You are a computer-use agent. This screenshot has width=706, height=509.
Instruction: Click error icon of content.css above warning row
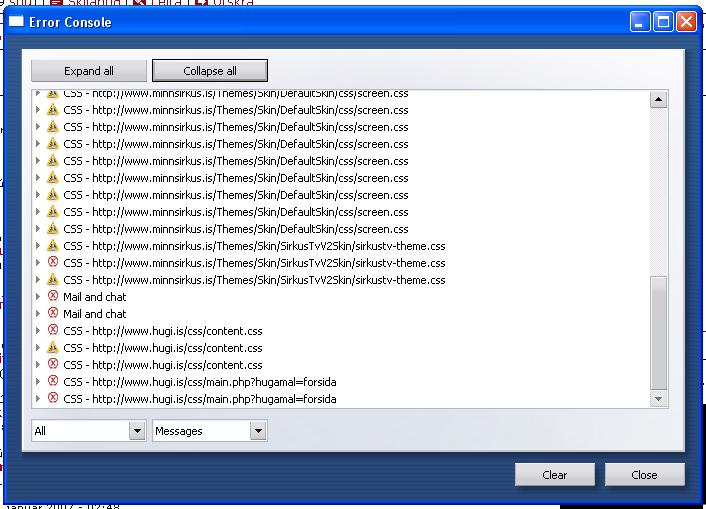pos(53,330)
